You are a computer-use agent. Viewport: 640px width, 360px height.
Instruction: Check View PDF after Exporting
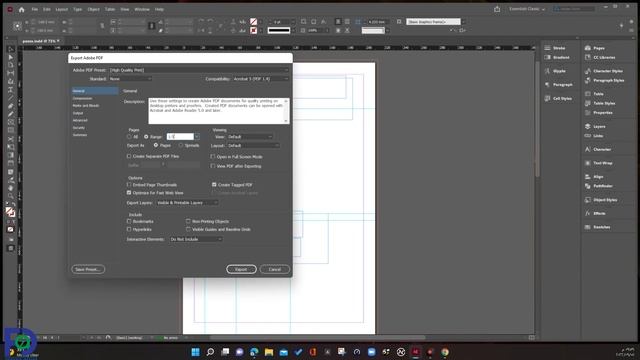point(213,166)
